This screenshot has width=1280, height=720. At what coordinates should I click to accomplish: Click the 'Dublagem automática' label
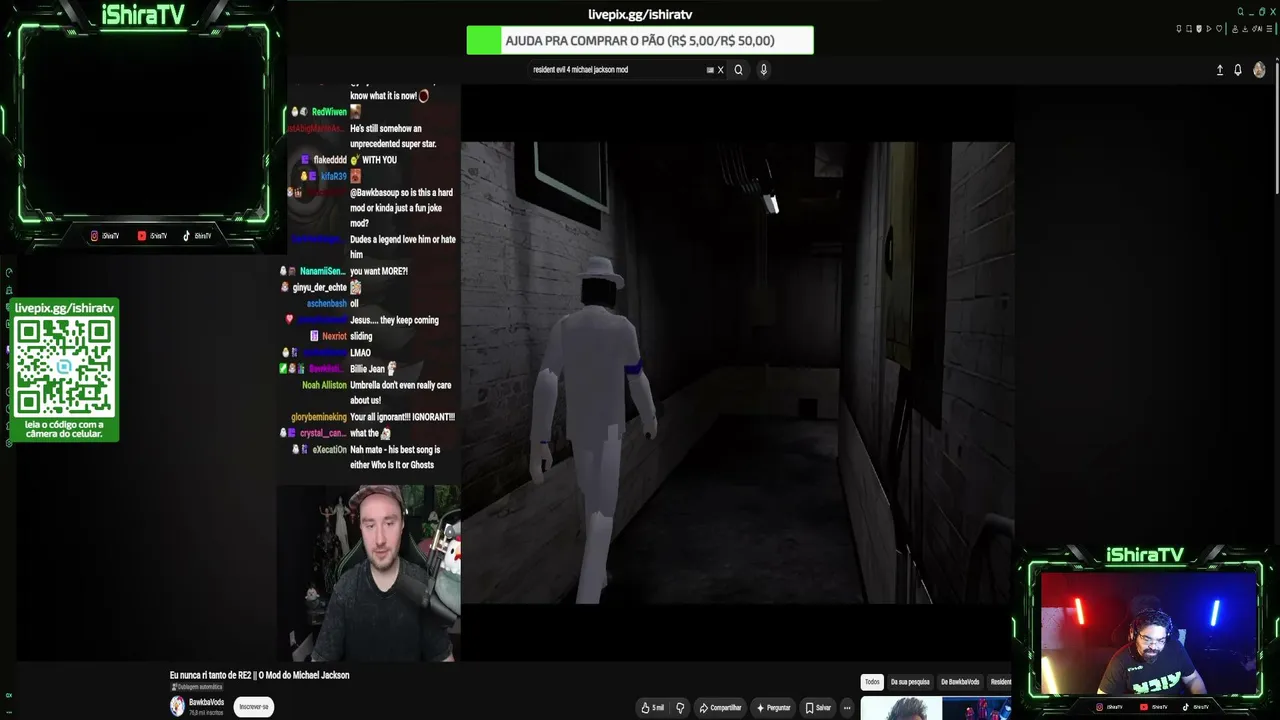click(199, 687)
